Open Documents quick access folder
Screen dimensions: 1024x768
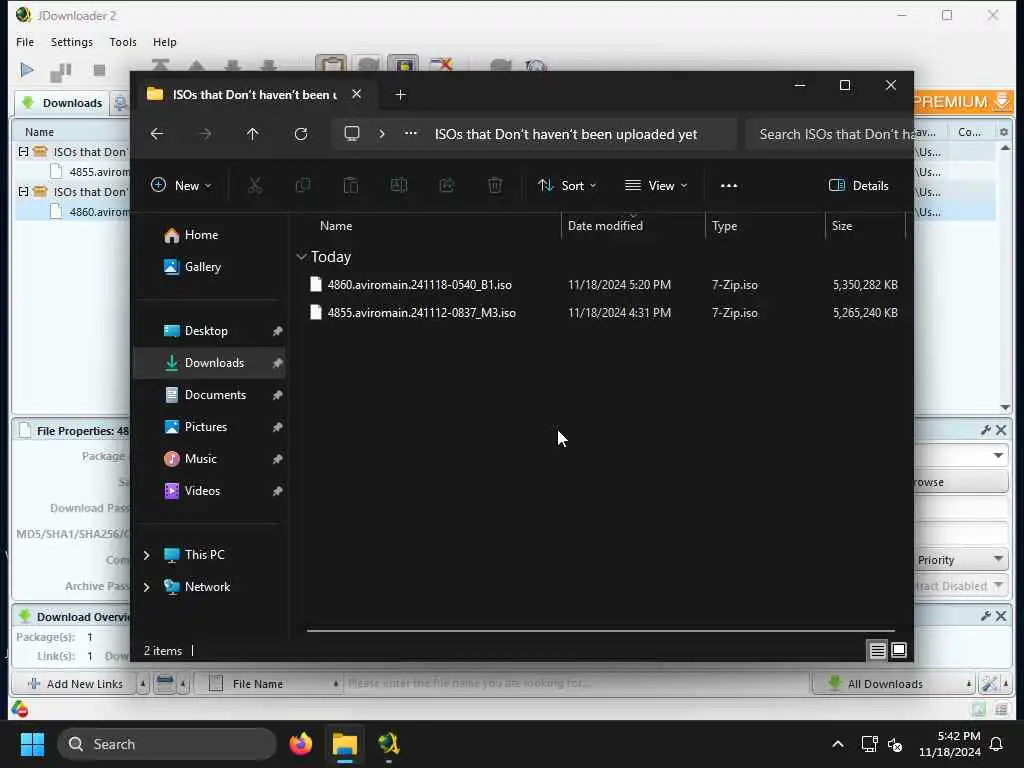click(x=205, y=395)
